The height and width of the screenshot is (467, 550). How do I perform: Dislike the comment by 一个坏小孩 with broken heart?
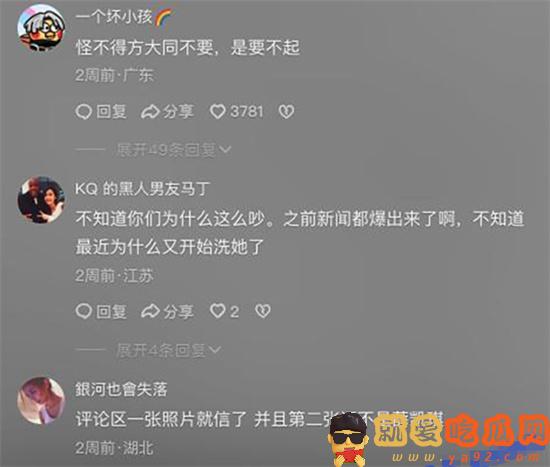coord(286,112)
